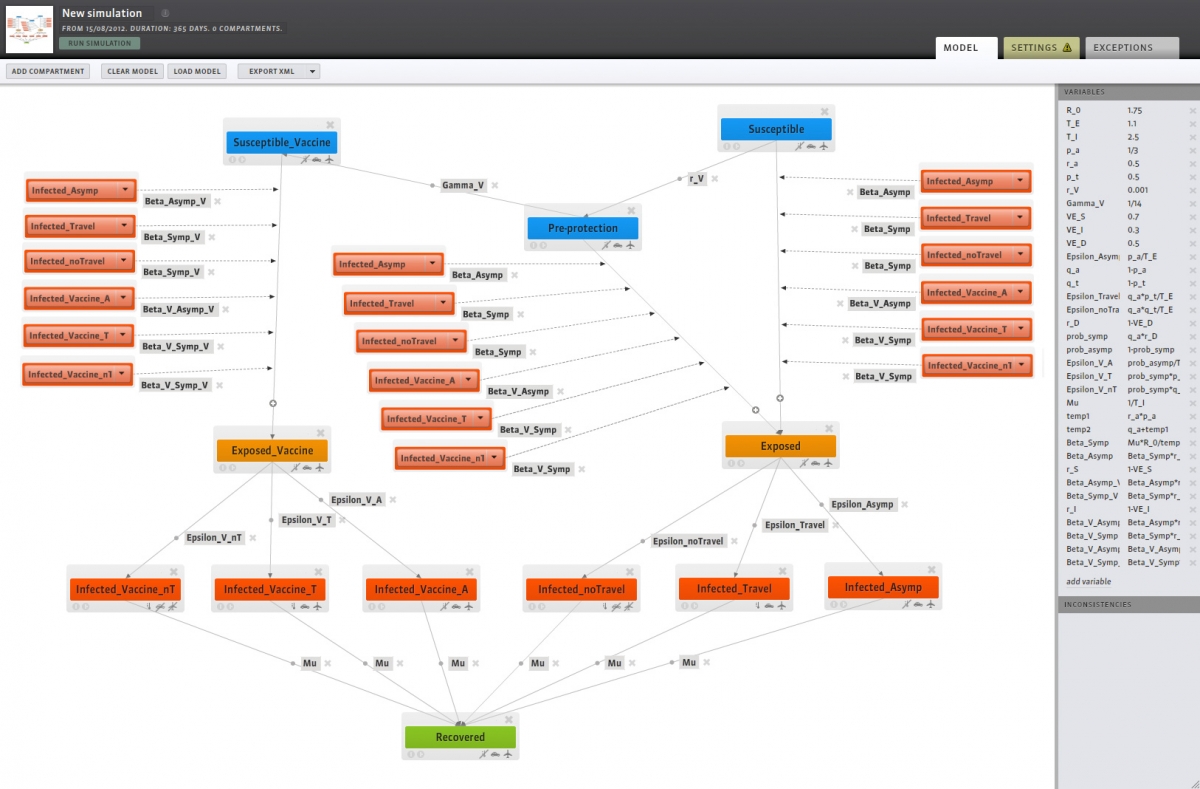
Task: Remove the Epsilon_Asymp transition
Action: click(x=904, y=504)
